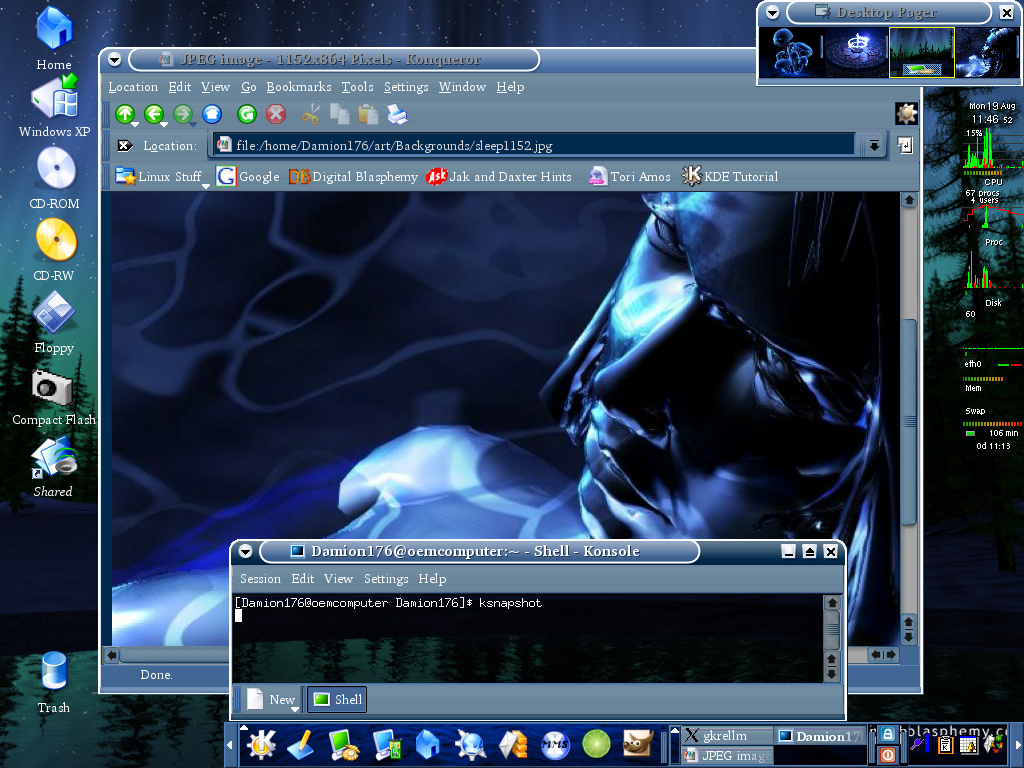
Task: Open the Shared folder desktop icon
Action: 54,467
